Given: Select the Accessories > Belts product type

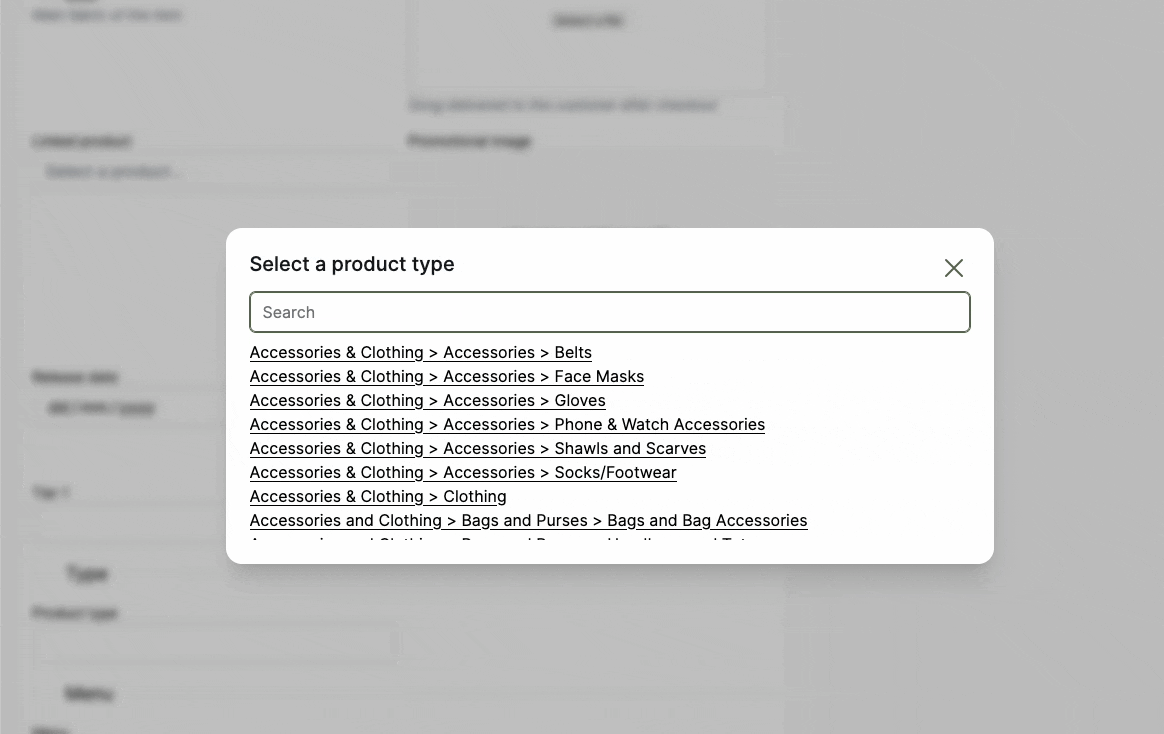Looking at the screenshot, I should [x=420, y=352].
